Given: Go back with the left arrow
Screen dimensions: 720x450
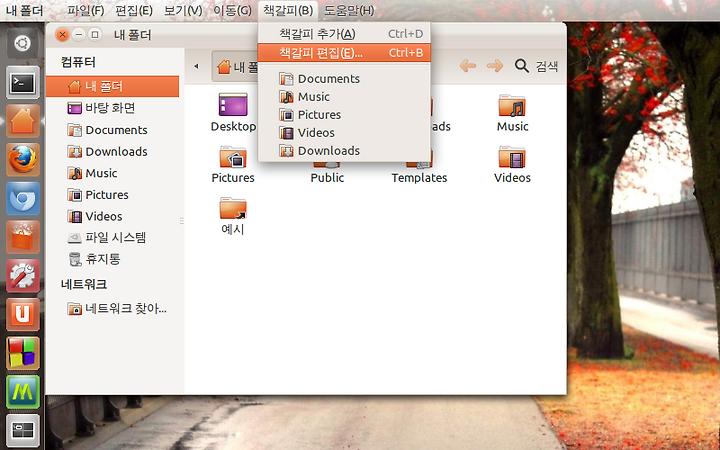Looking at the screenshot, I should 468,66.
